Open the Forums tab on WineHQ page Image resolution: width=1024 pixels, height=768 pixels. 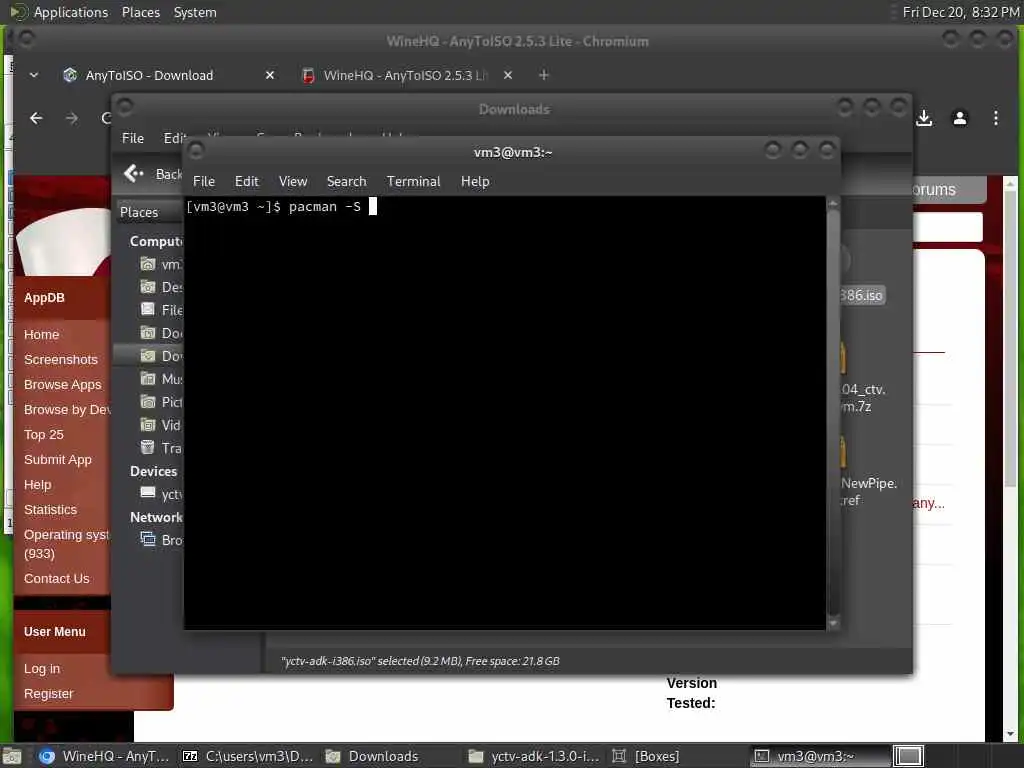(x=934, y=189)
